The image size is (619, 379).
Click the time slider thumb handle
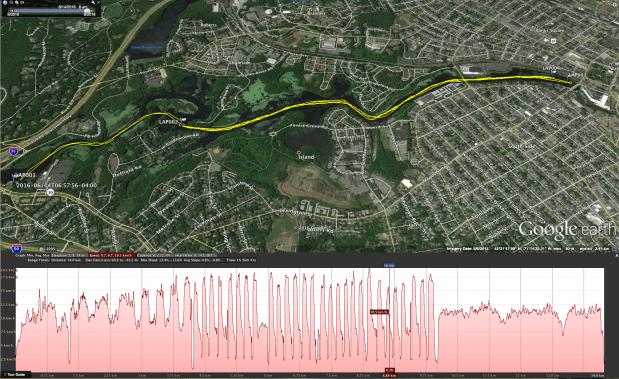(x=87, y=11)
